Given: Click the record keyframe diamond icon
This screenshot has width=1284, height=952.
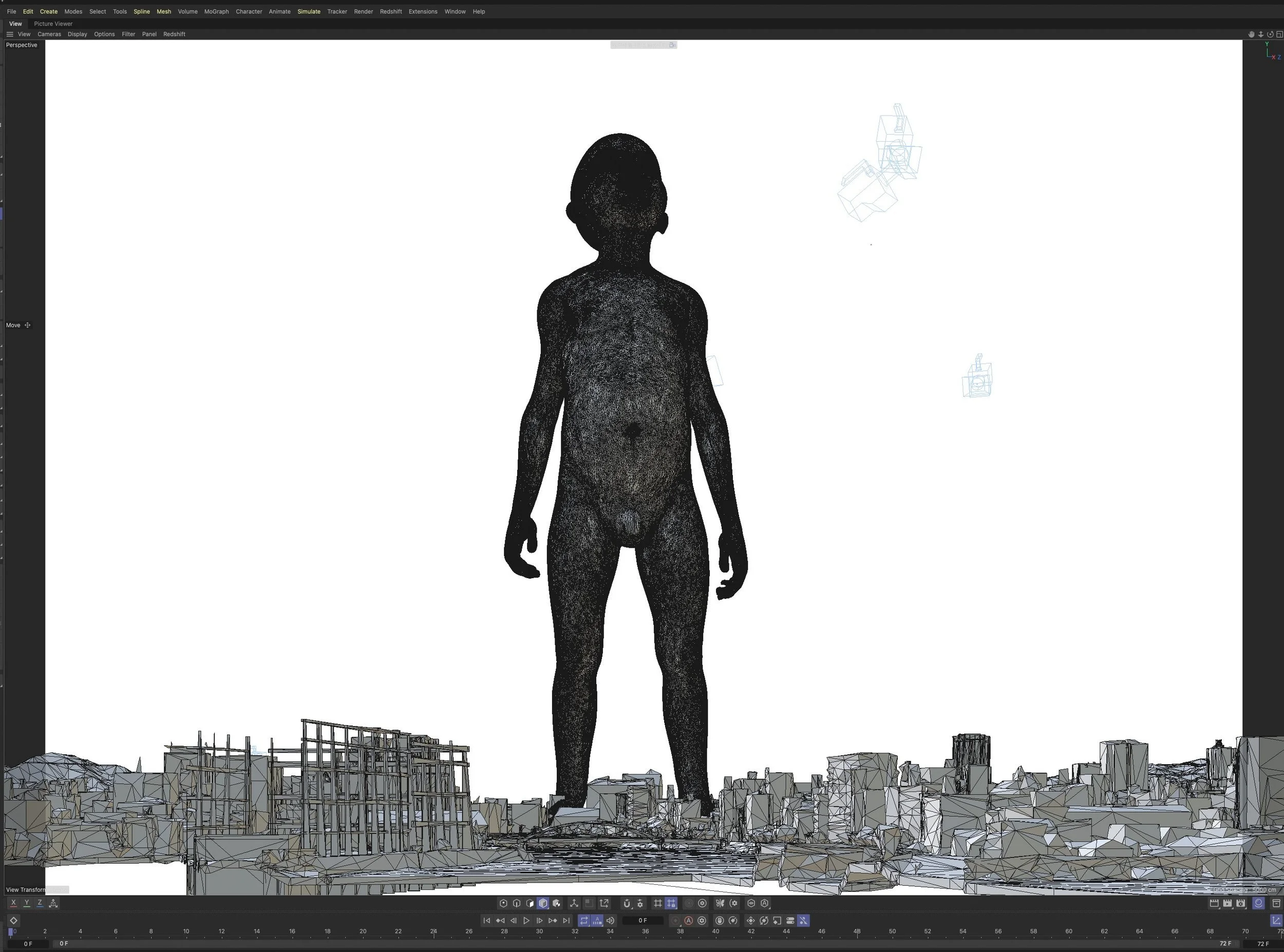Looking at the screenshot, I should [14, 920].
